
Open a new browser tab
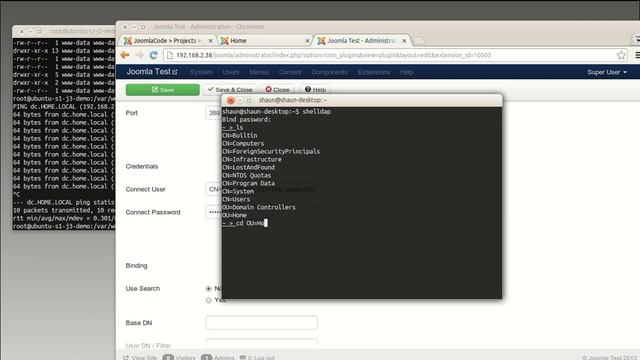[418, 41]
